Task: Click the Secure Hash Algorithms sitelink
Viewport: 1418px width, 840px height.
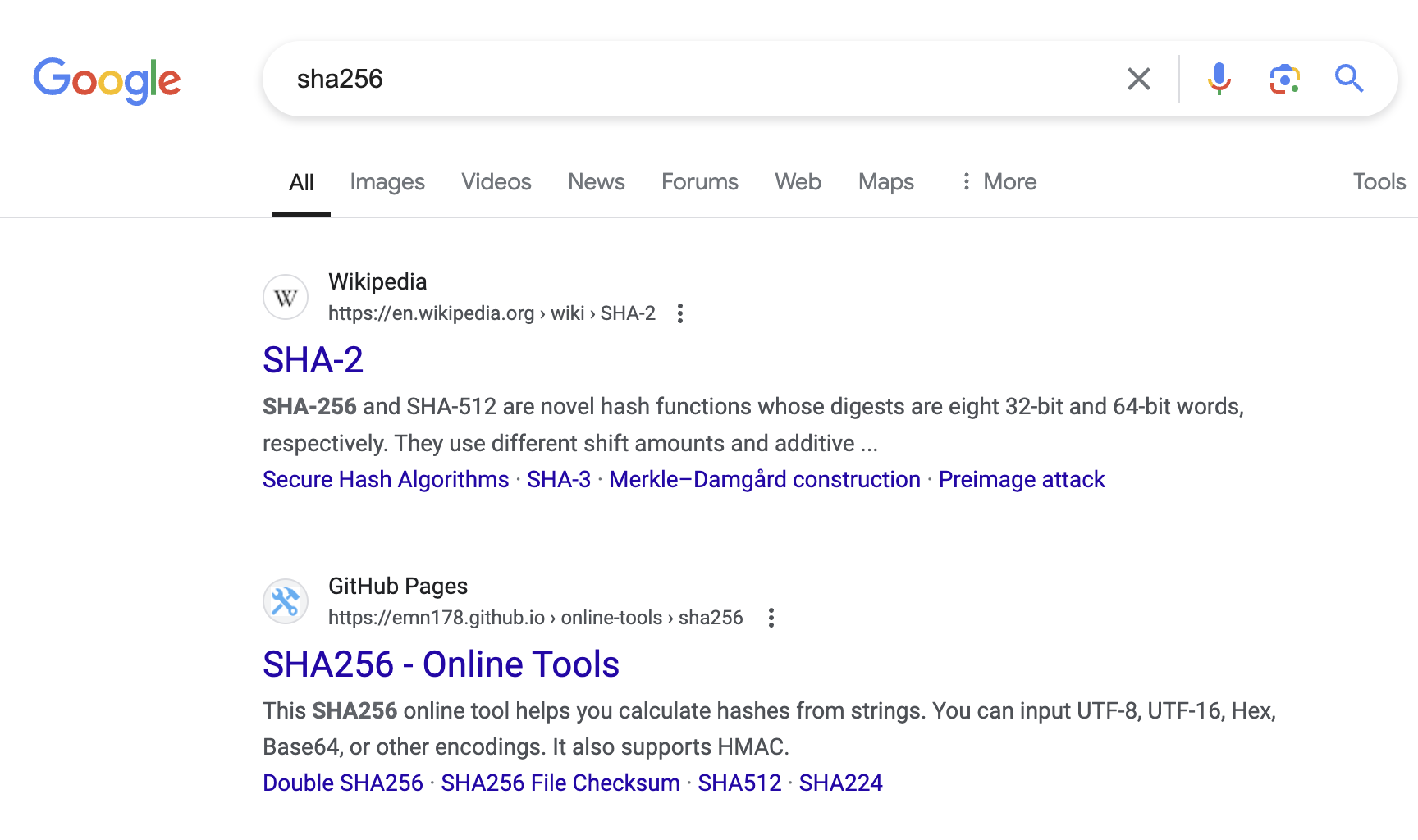Action: [x=386, y=479]
